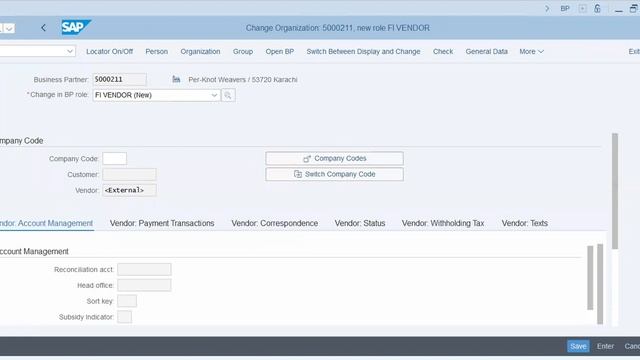Click the search icon beside BP role
The width and height of the screenshot is (640, 360).
(x=228, y=95)
